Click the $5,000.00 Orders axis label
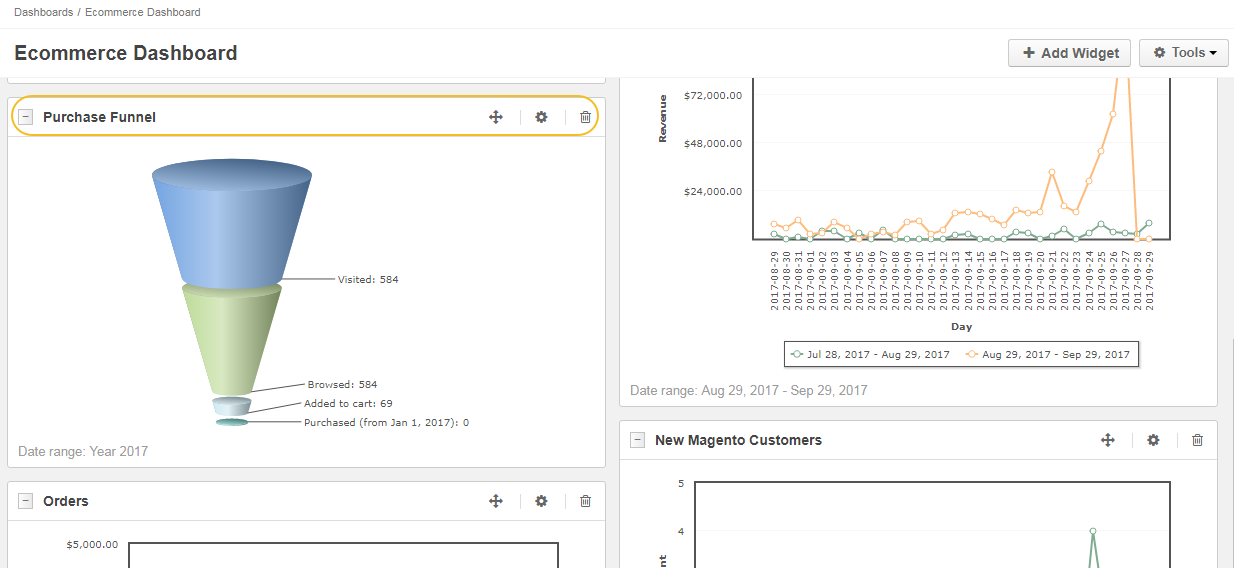Viewport: 1234px width, 568px height. point(92,545)
